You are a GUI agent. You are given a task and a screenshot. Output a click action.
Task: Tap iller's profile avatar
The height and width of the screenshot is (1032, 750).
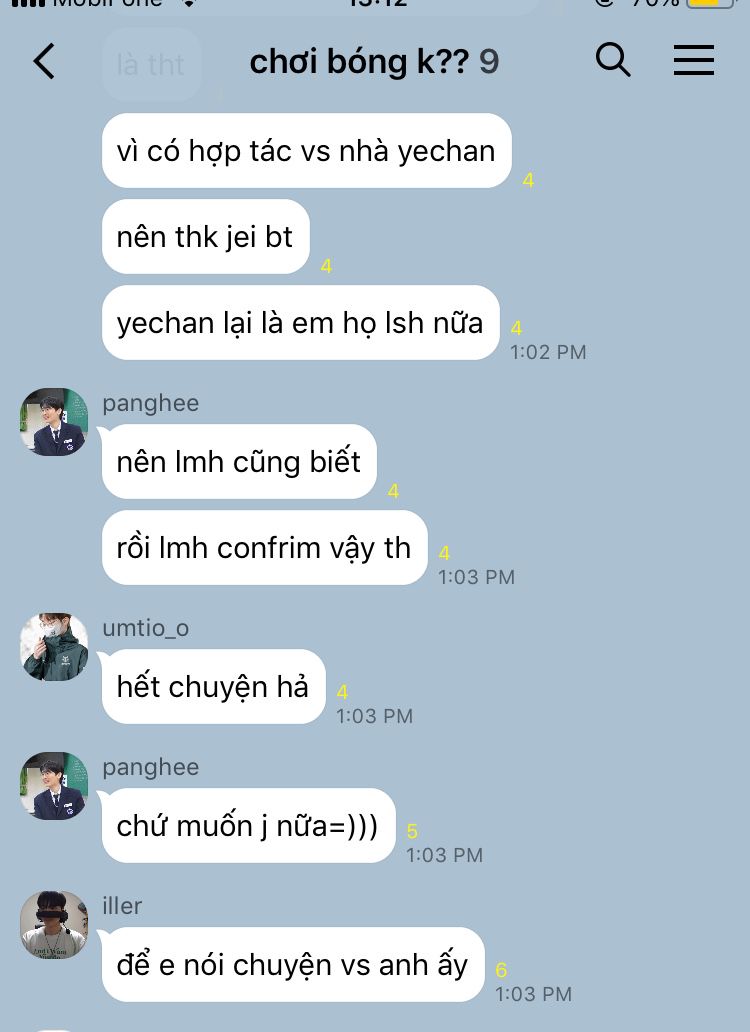(54, 925)
